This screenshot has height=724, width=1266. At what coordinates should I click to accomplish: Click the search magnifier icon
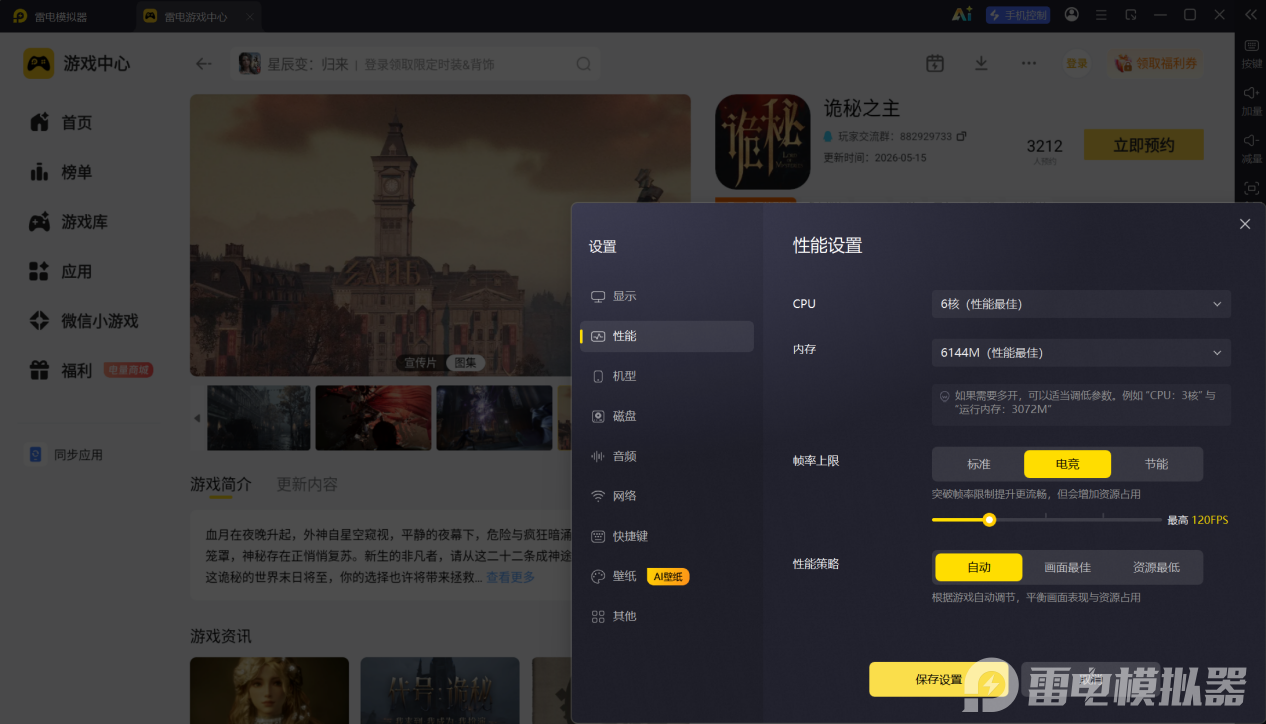point(583,64)
